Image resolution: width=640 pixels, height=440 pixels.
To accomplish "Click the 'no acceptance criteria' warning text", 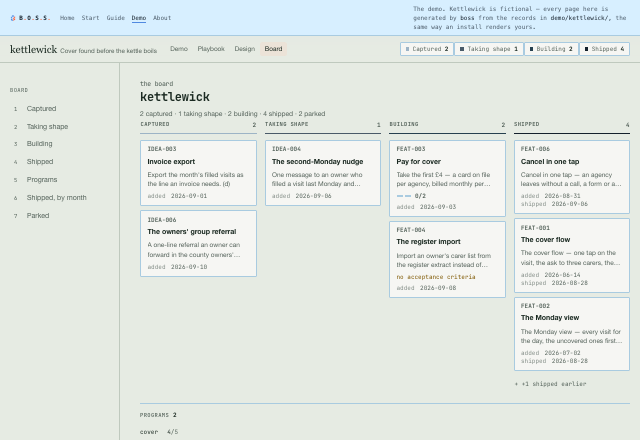I will (x=436, y=277).
